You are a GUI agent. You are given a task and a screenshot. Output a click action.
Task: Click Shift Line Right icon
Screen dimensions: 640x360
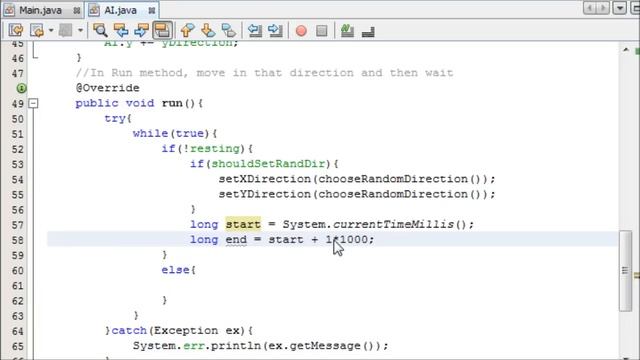coord(276,31)
